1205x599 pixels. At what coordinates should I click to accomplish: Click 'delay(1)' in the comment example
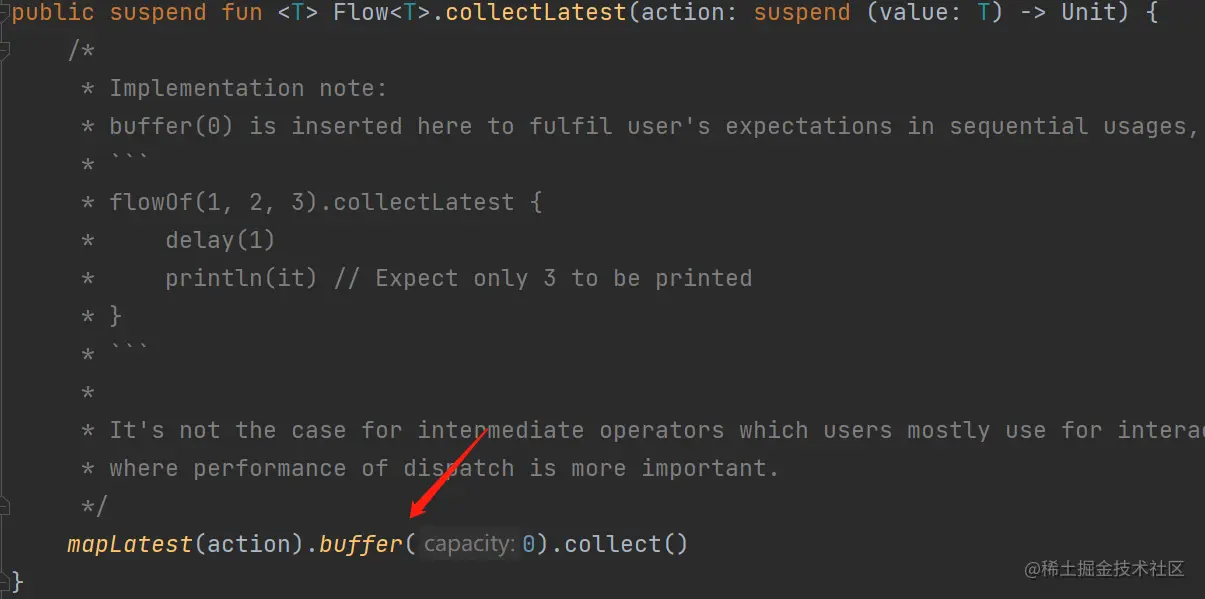click(x=220, y=240)
